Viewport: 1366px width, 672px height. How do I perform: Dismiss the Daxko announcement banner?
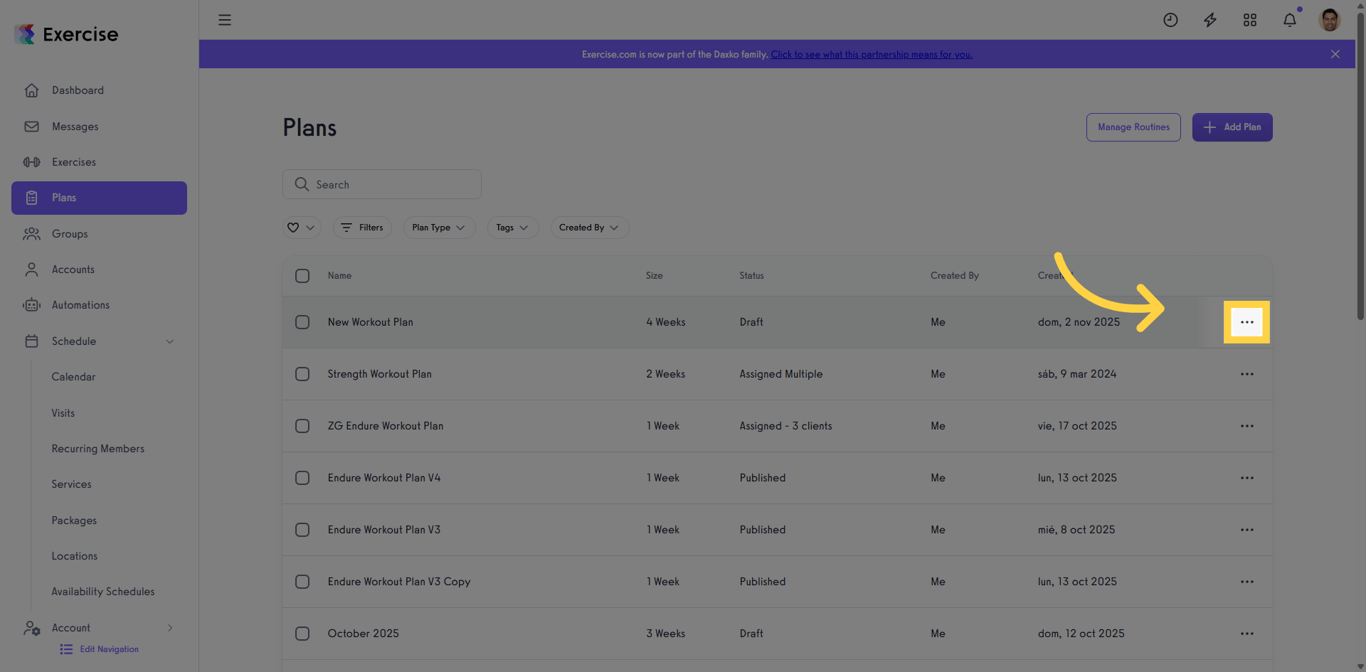(x=1335, y=54)
